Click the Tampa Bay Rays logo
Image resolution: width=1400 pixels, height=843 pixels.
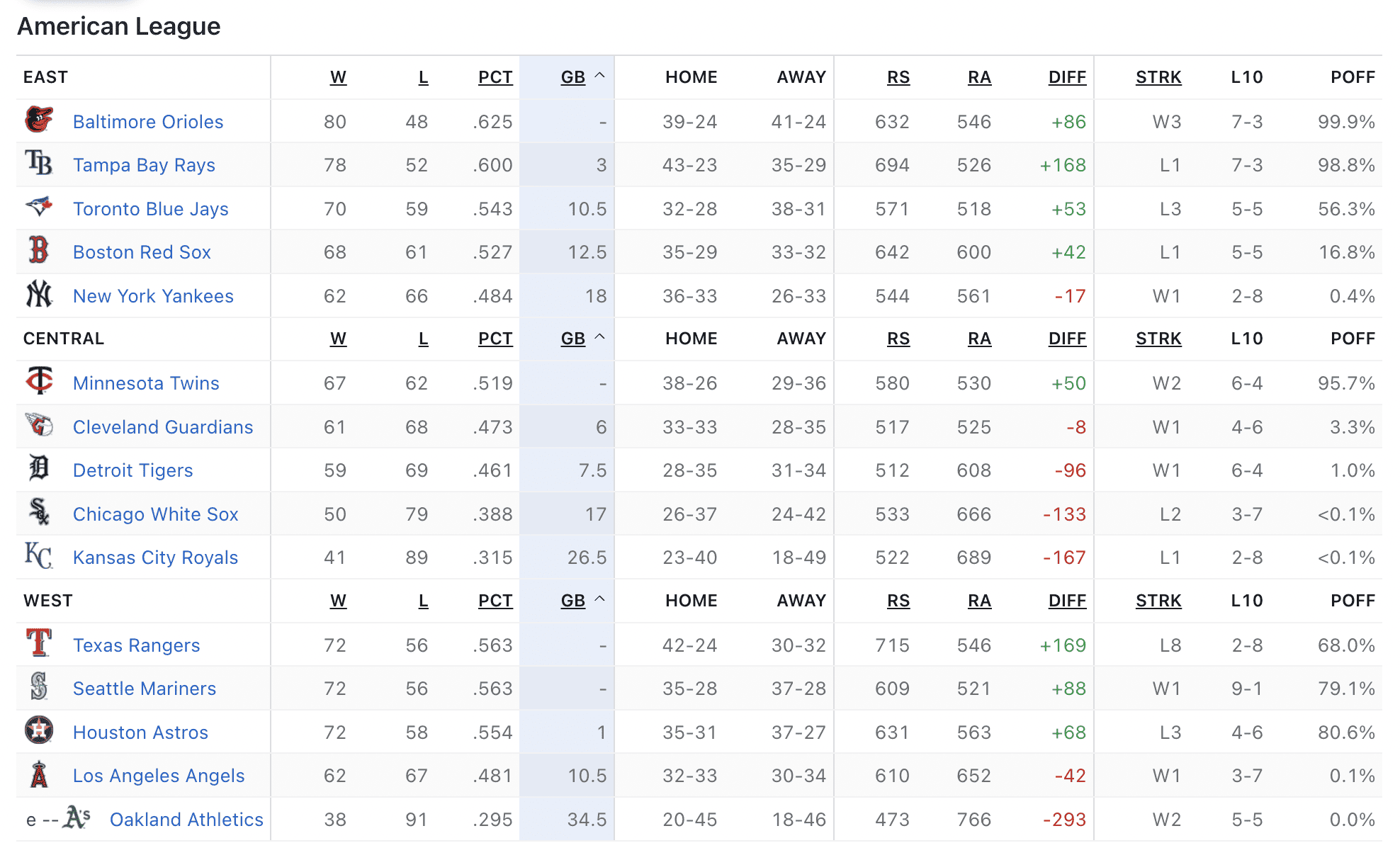39,164
